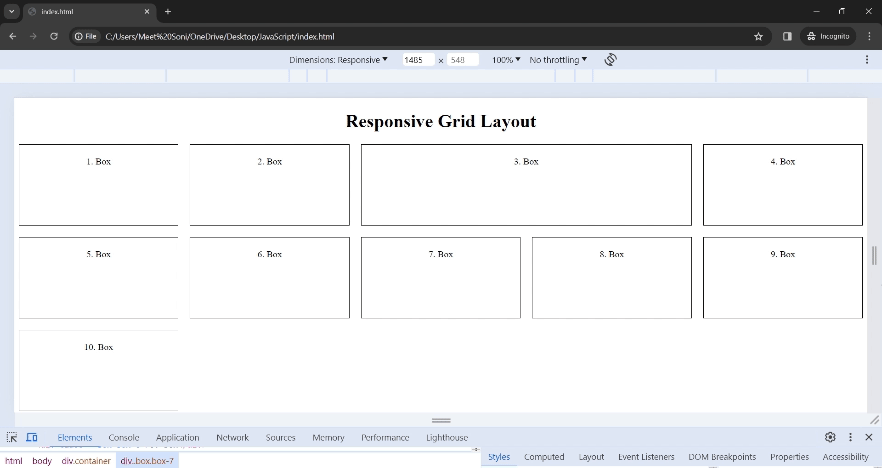Click the File site info chip

pyautogui.click(x=86, y=37)
